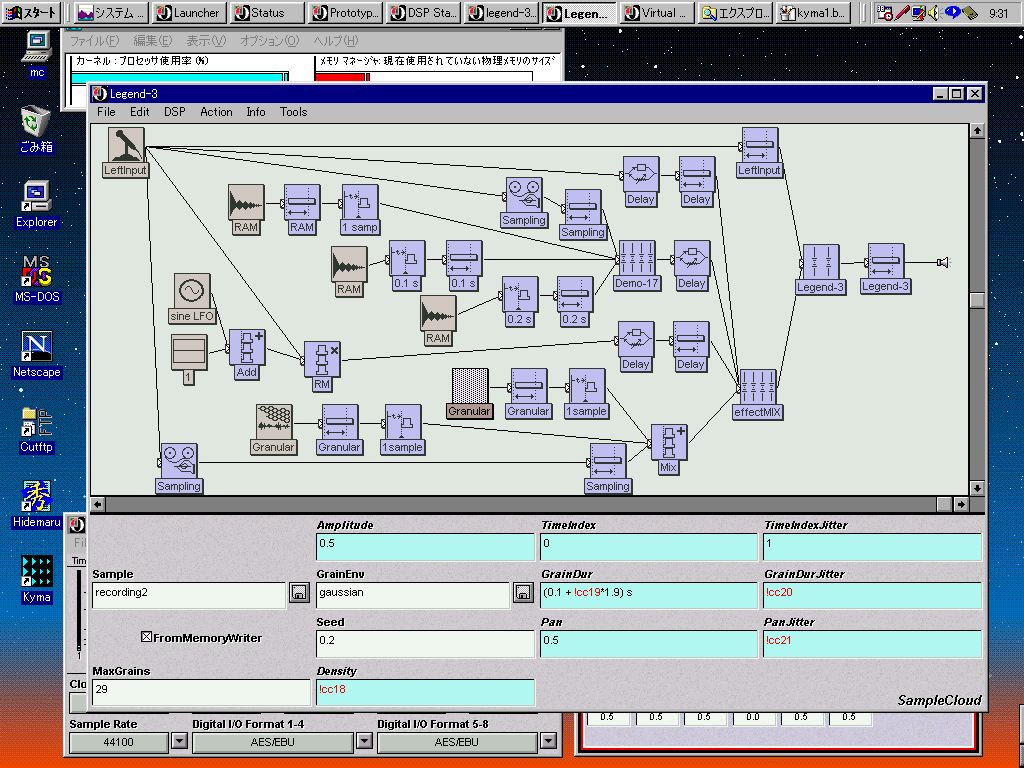The width and height of the screenshot is (1024, 768).
Task: Click the Density input field
Action: tap(425, 691)
